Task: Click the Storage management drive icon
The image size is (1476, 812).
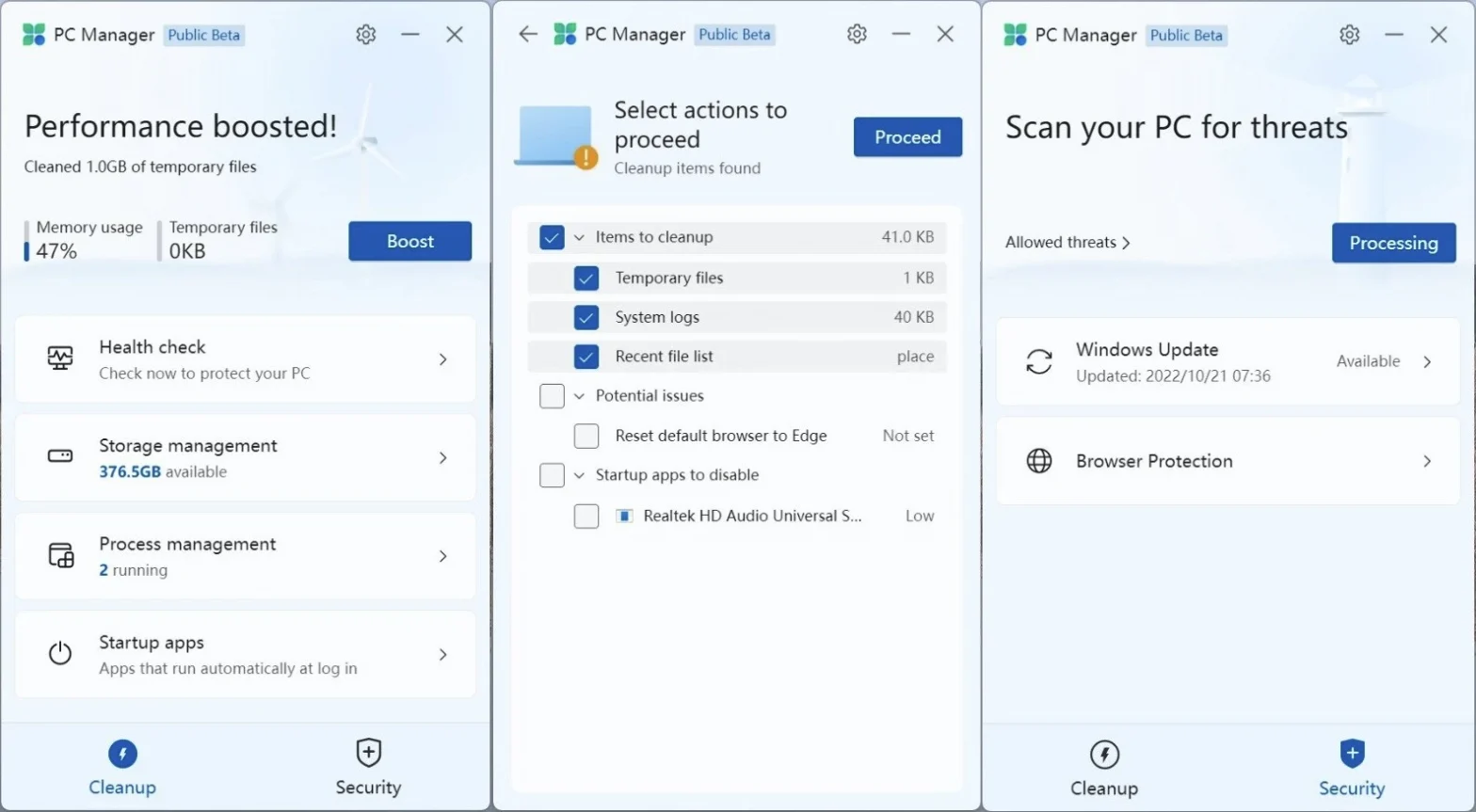Action: tap(60, 456)
